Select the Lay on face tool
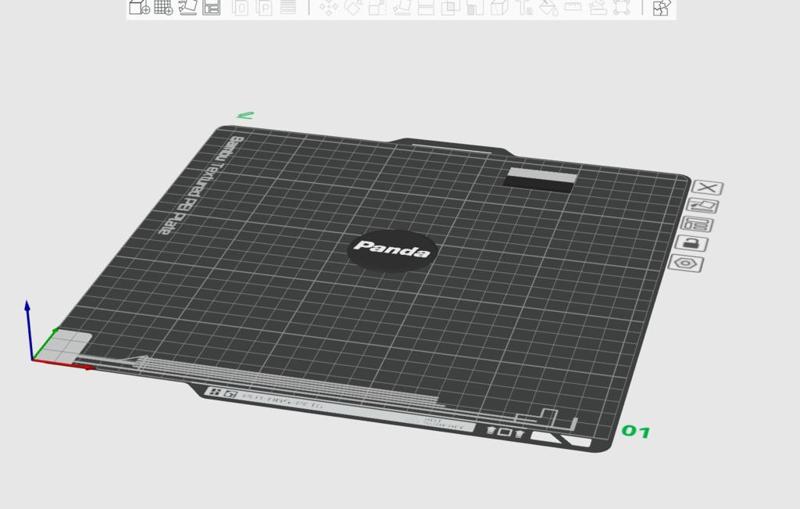The height and width of the screenshot is (509, 800). [402, 8]
